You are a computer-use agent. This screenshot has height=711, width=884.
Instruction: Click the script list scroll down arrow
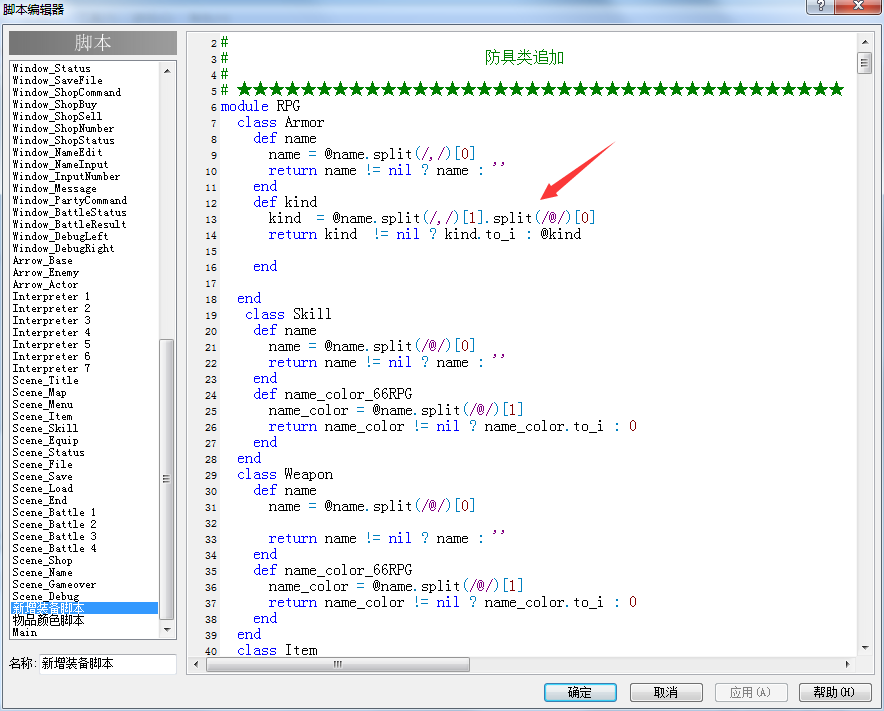pyautogui.click(x=167, y=629)
